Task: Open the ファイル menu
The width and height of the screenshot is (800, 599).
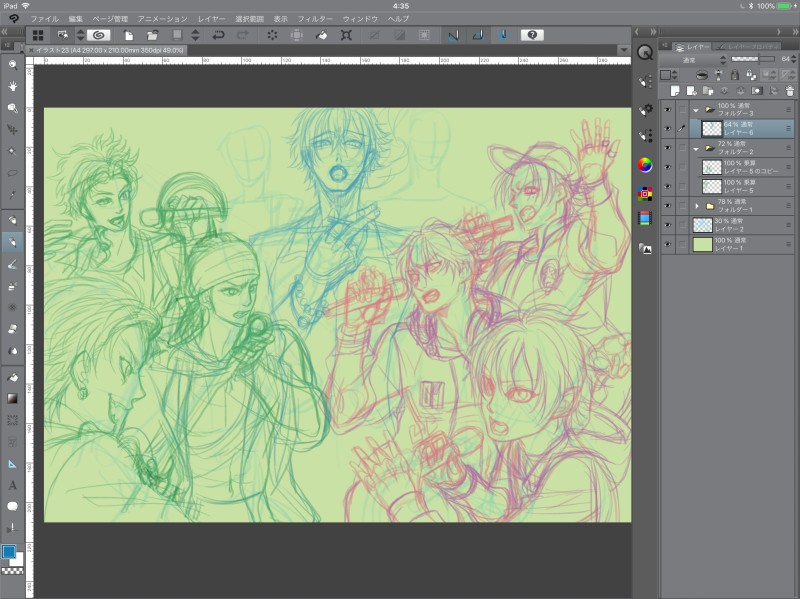Action: (x=44, y=19)
